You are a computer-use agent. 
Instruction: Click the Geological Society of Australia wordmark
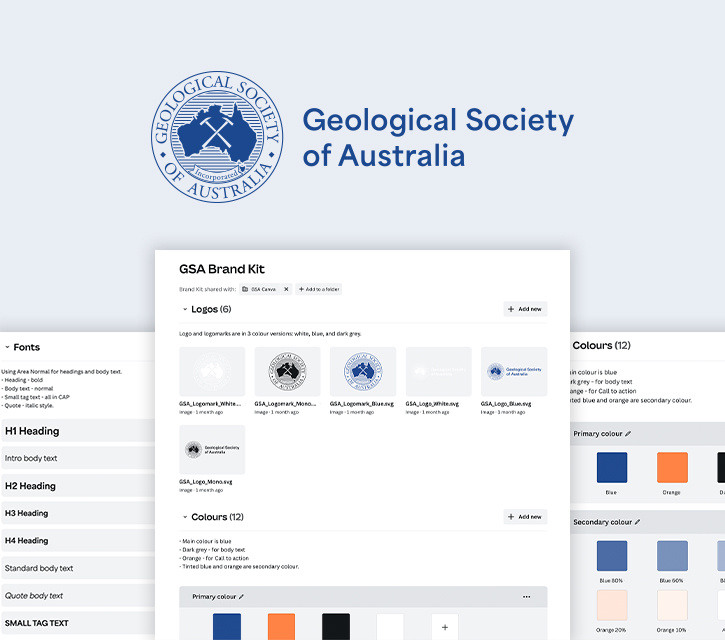point(438,137)
